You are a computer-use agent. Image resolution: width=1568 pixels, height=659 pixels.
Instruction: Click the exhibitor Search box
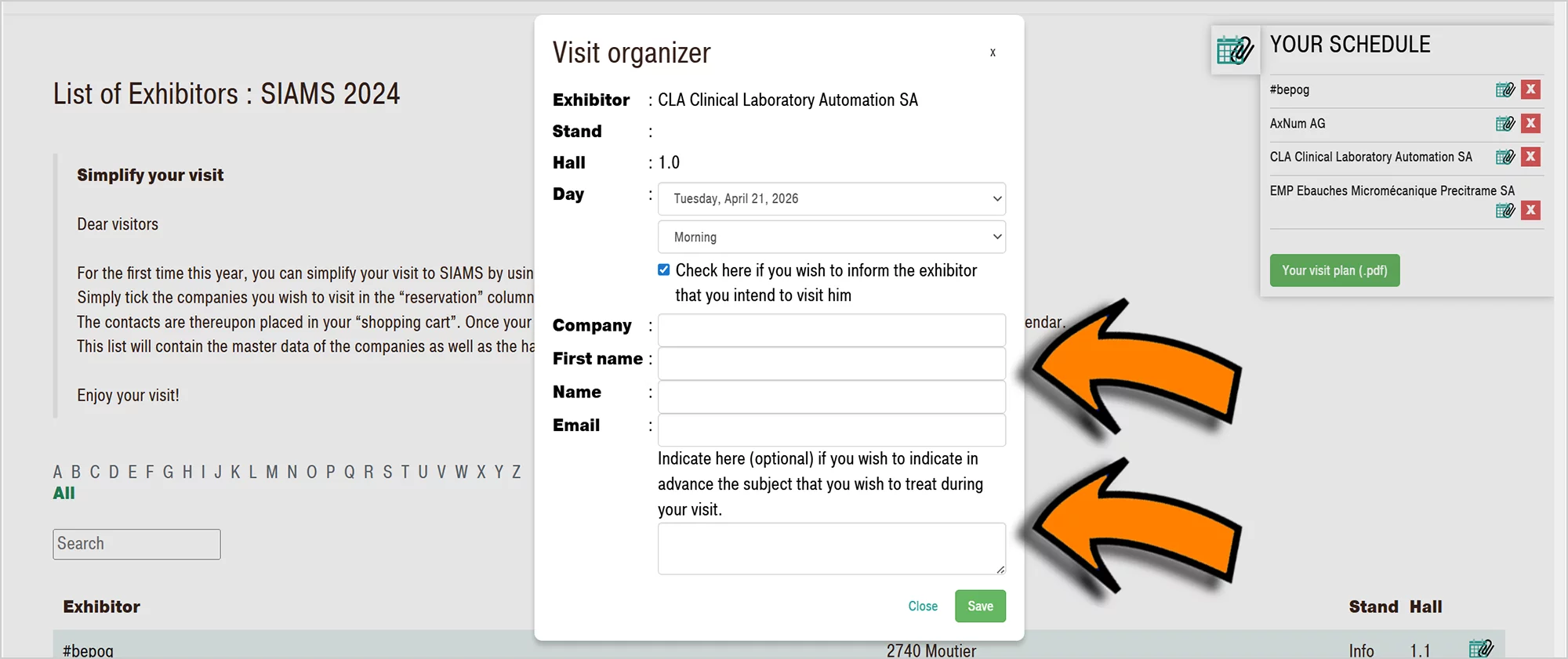click(x=136, y=544)
